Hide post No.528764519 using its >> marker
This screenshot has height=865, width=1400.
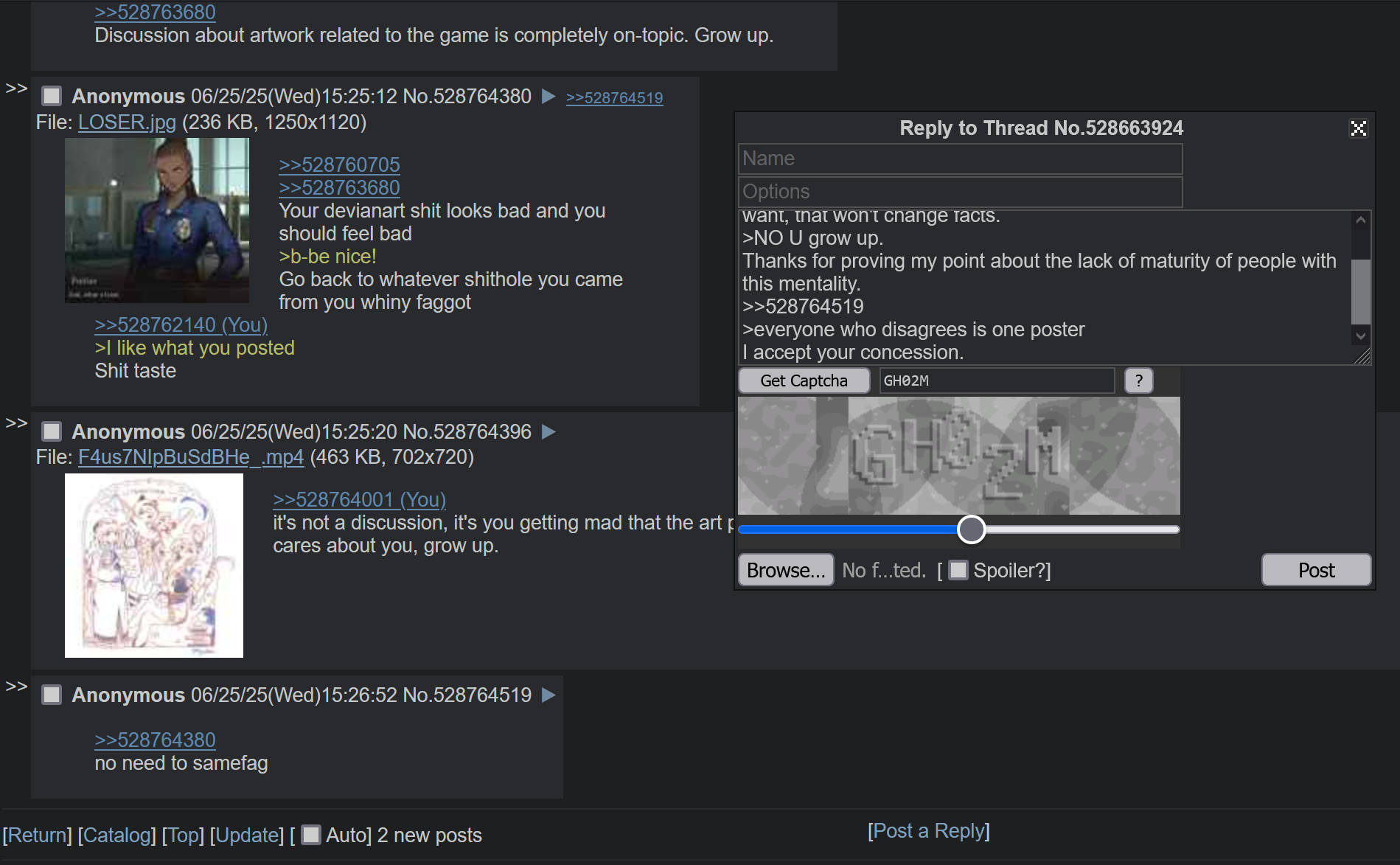[x=16, y=687]
